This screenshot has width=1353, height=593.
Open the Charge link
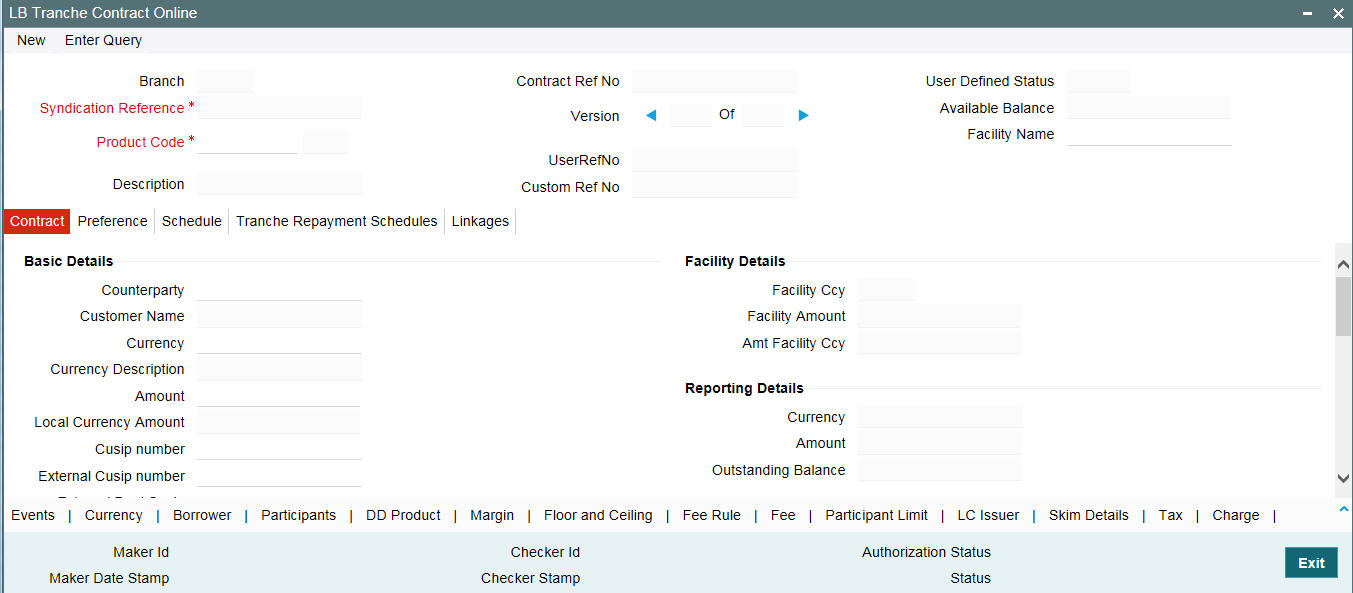click(x=1236, y=515)
